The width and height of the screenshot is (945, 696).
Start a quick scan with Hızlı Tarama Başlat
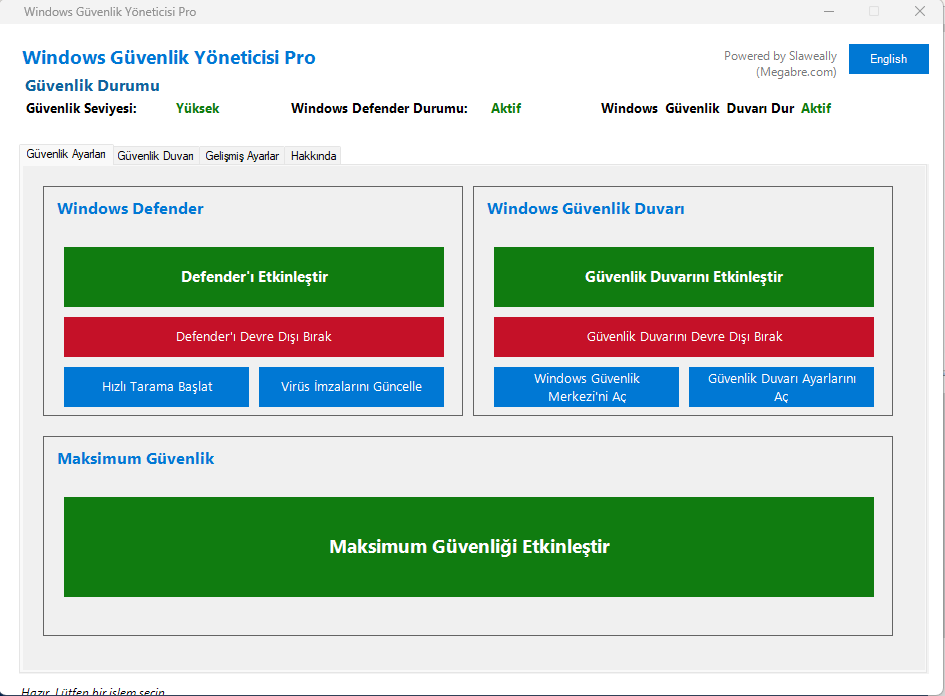coord(157,387)
